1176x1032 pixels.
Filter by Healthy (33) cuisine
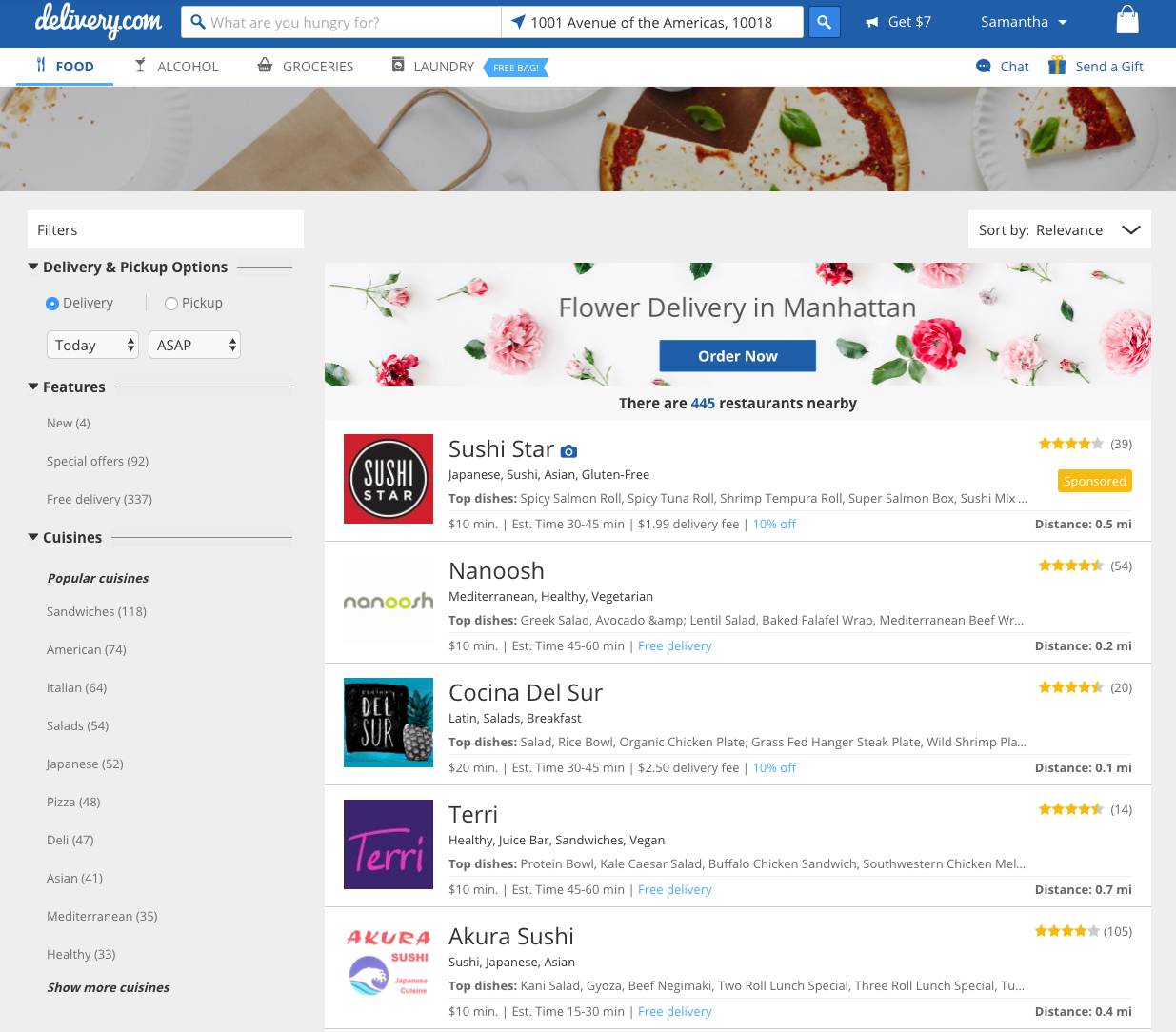tap(81, 954)
